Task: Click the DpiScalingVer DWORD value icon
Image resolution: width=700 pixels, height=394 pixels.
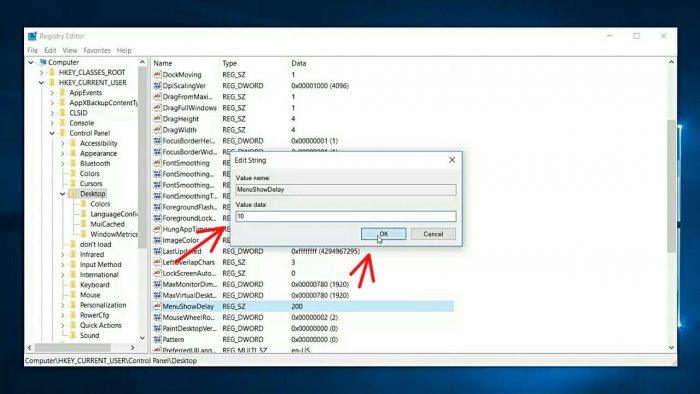Action: pos(157,86)
